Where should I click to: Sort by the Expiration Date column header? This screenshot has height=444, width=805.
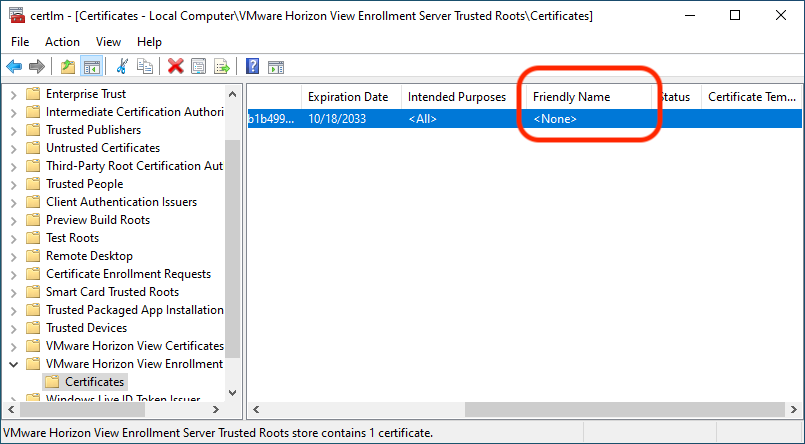(348, 97)
